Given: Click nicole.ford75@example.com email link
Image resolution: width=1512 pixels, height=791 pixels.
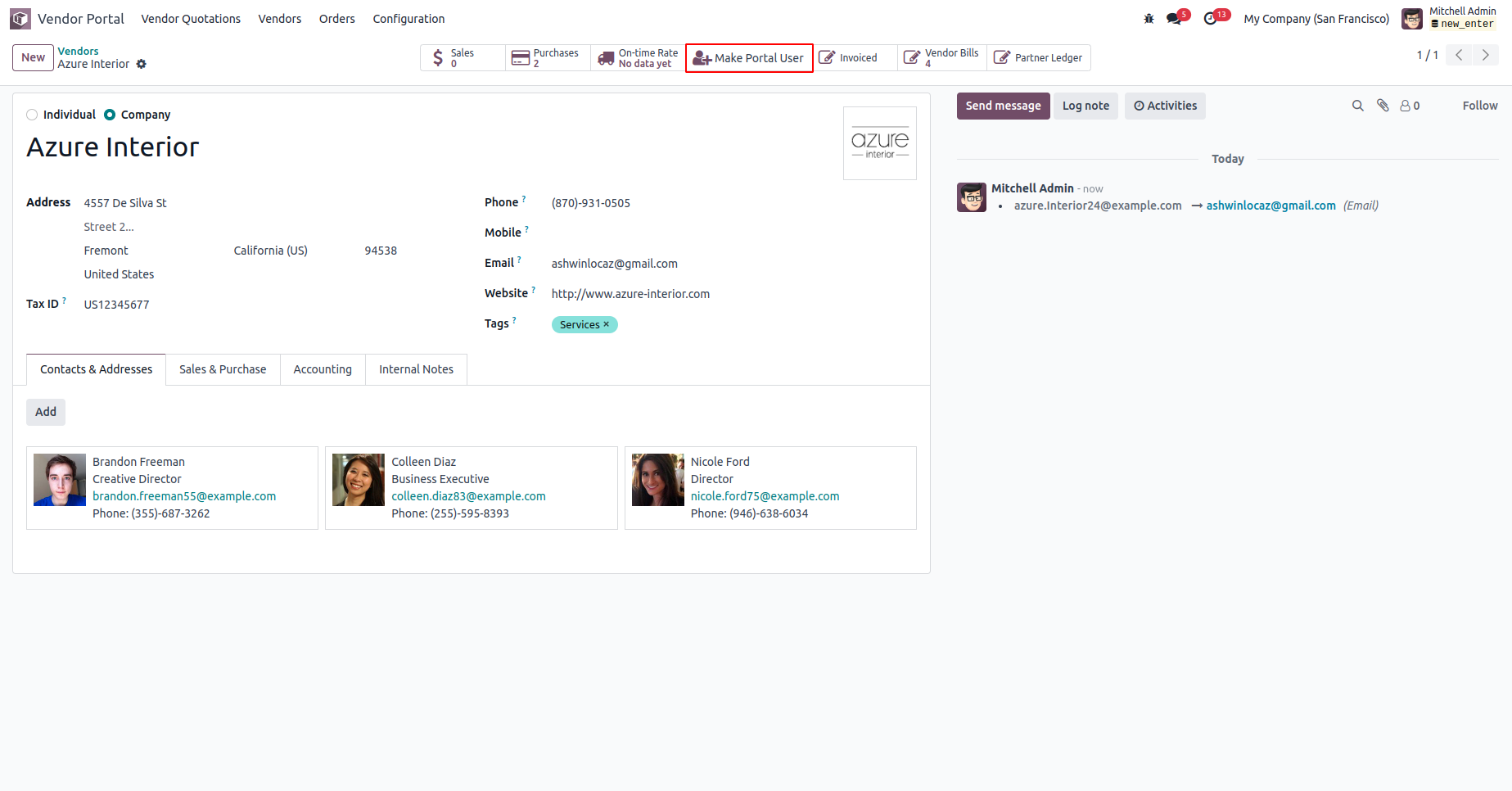Looking at the screenshot, I should point(765,496).
